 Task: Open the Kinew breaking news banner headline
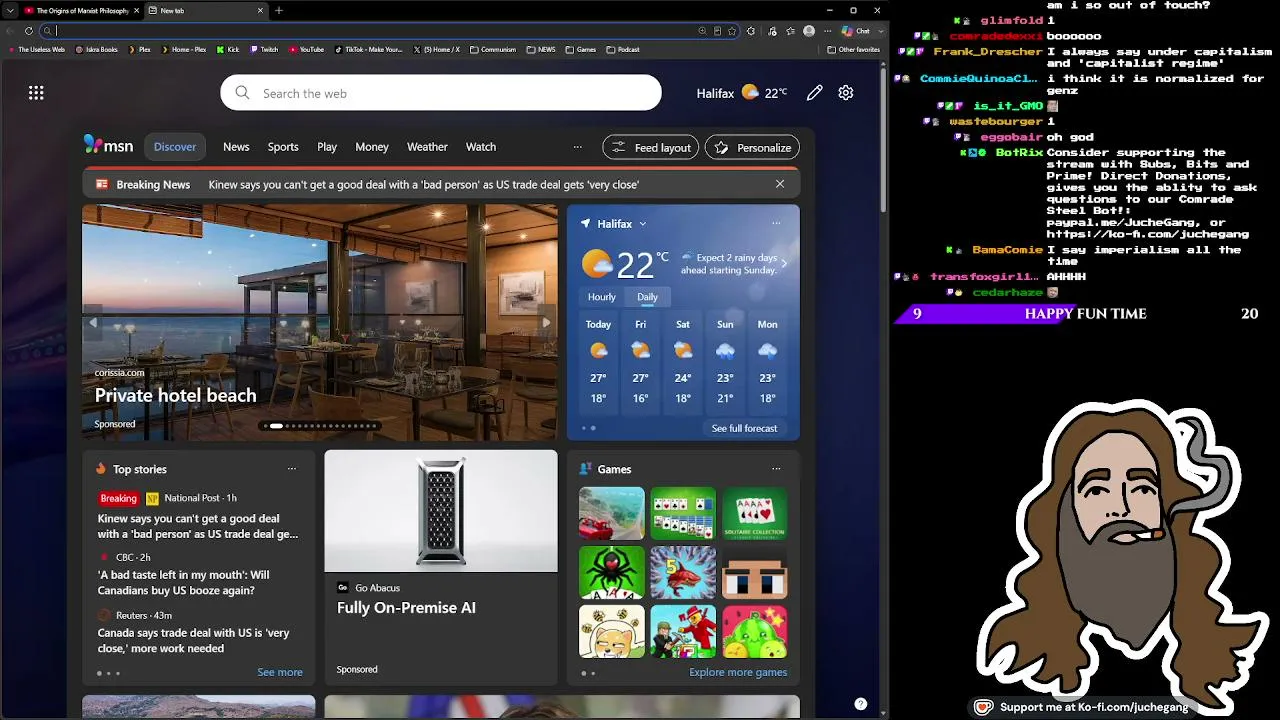coord(424,184)
